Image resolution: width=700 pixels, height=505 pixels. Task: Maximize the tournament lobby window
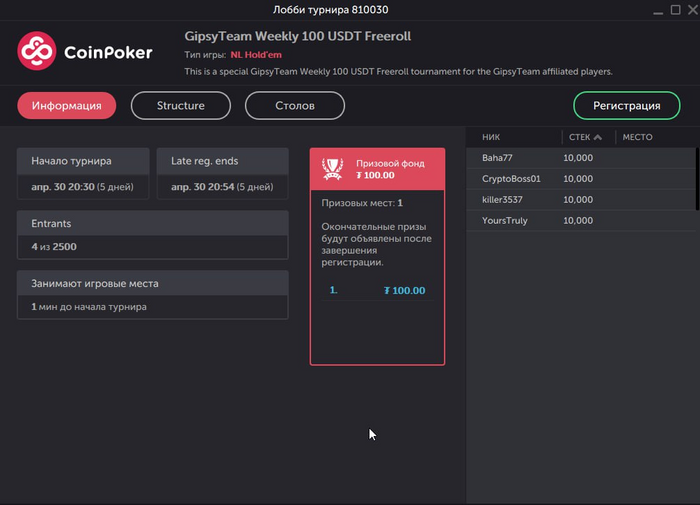tap(675, 10)
